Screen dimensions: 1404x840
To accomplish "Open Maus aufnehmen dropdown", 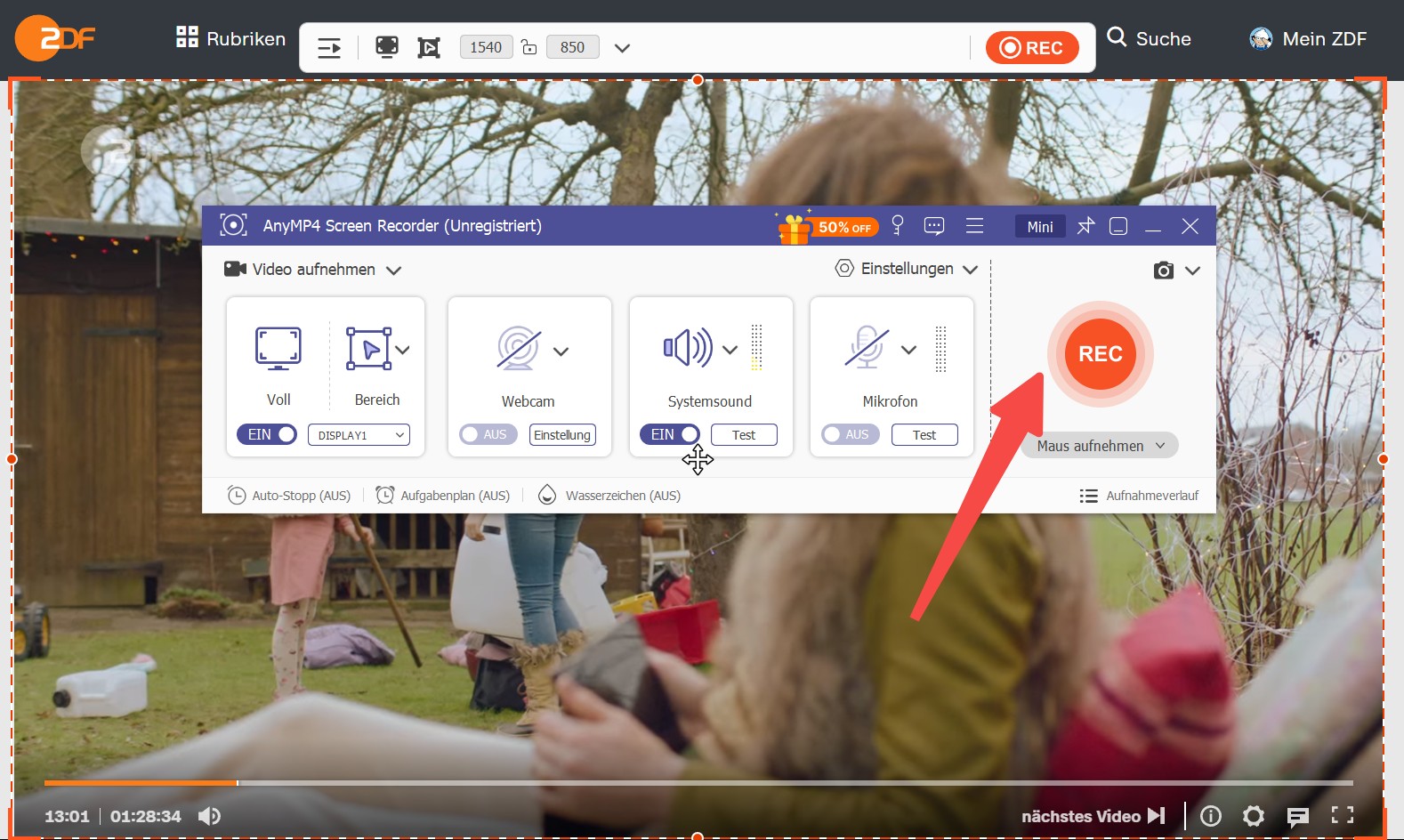I will (x=1099, y=445).
